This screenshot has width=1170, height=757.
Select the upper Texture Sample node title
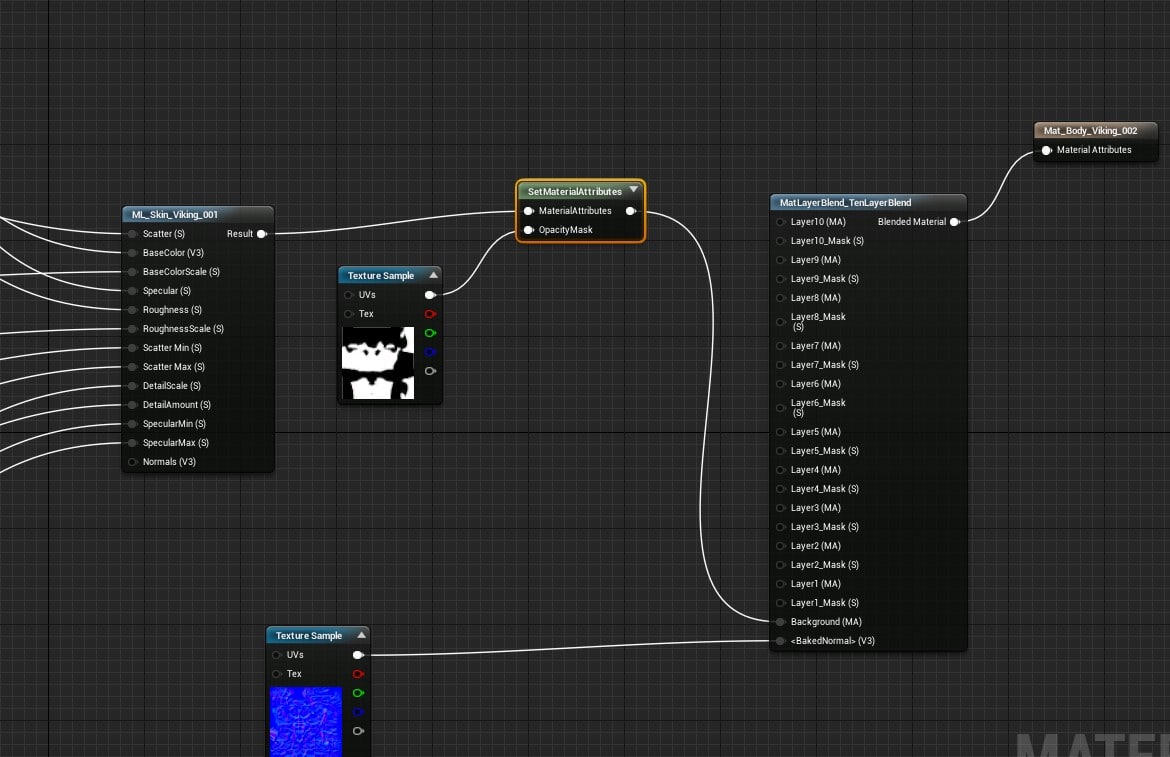(381, 275)
